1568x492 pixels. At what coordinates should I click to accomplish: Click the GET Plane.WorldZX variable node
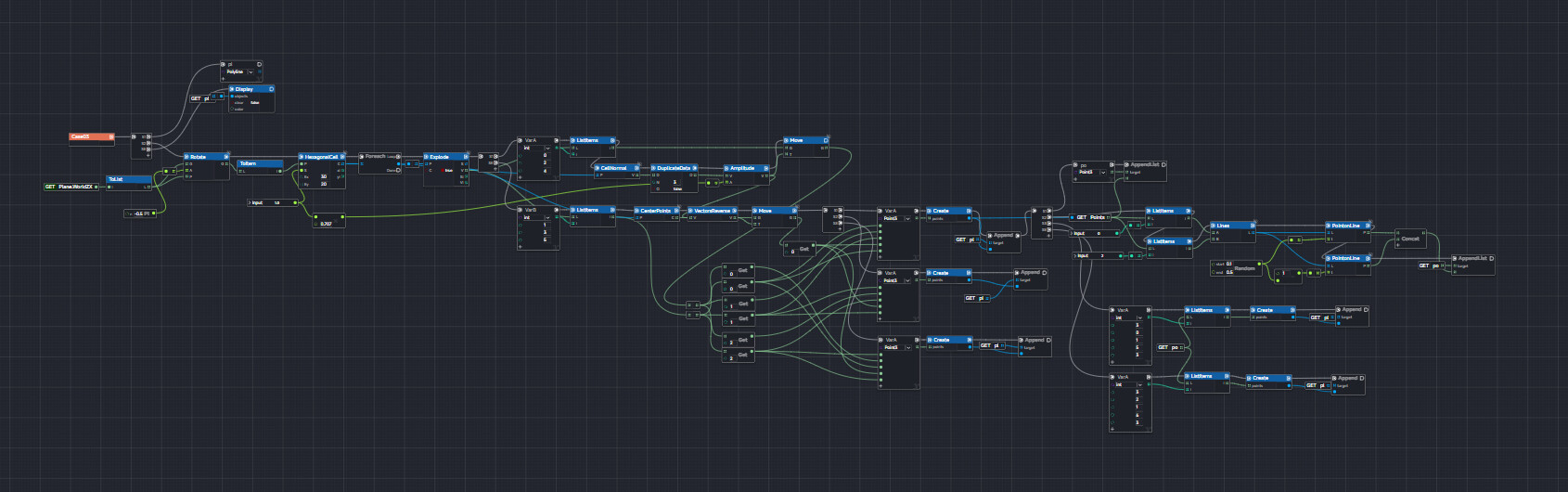pos(71,187)
